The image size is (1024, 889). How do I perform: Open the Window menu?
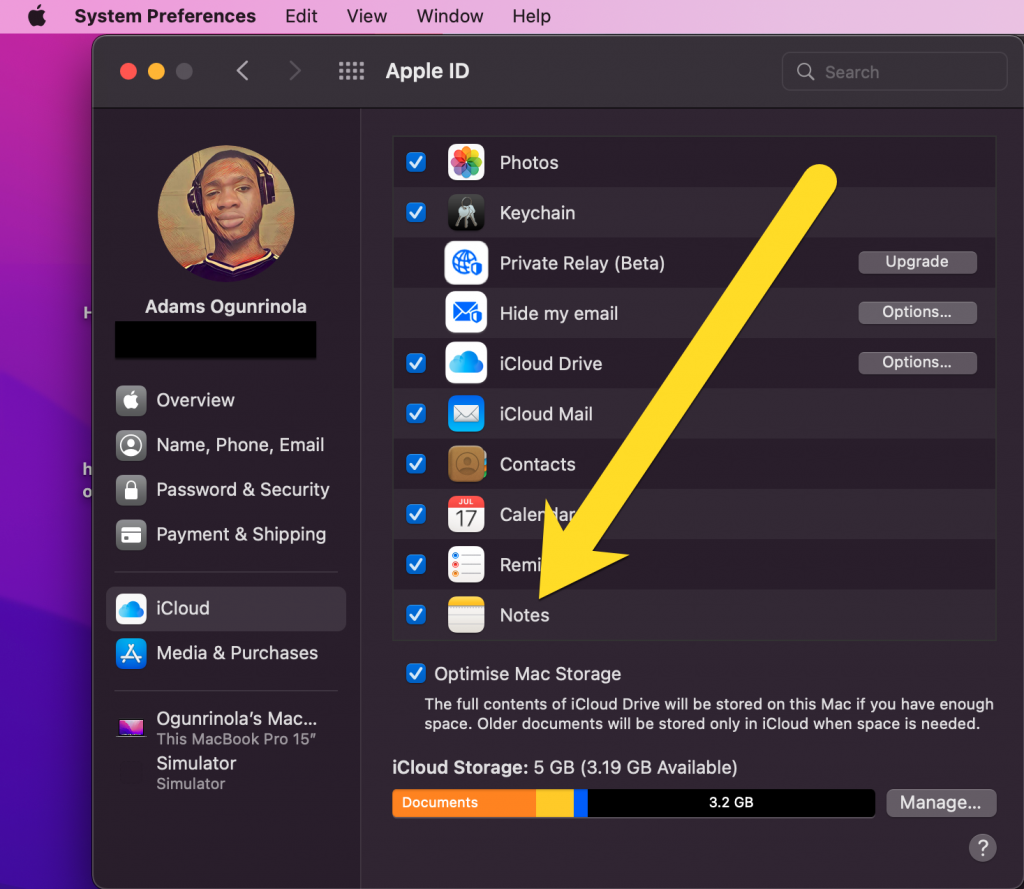point(450,16)
